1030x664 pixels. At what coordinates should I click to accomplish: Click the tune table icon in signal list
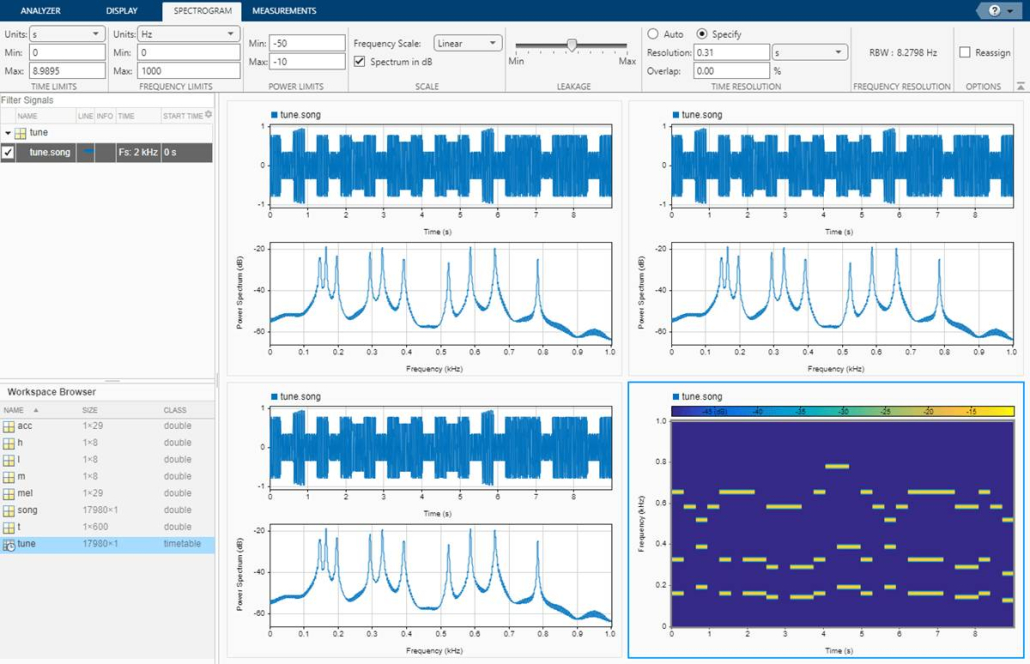[x=20, y=133]
